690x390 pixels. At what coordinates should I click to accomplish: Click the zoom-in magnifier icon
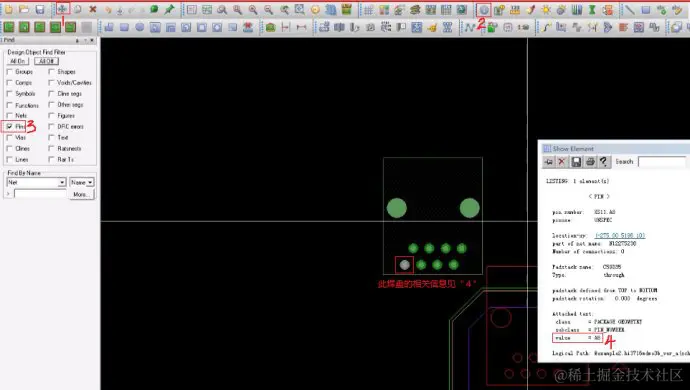click(253, 9)
